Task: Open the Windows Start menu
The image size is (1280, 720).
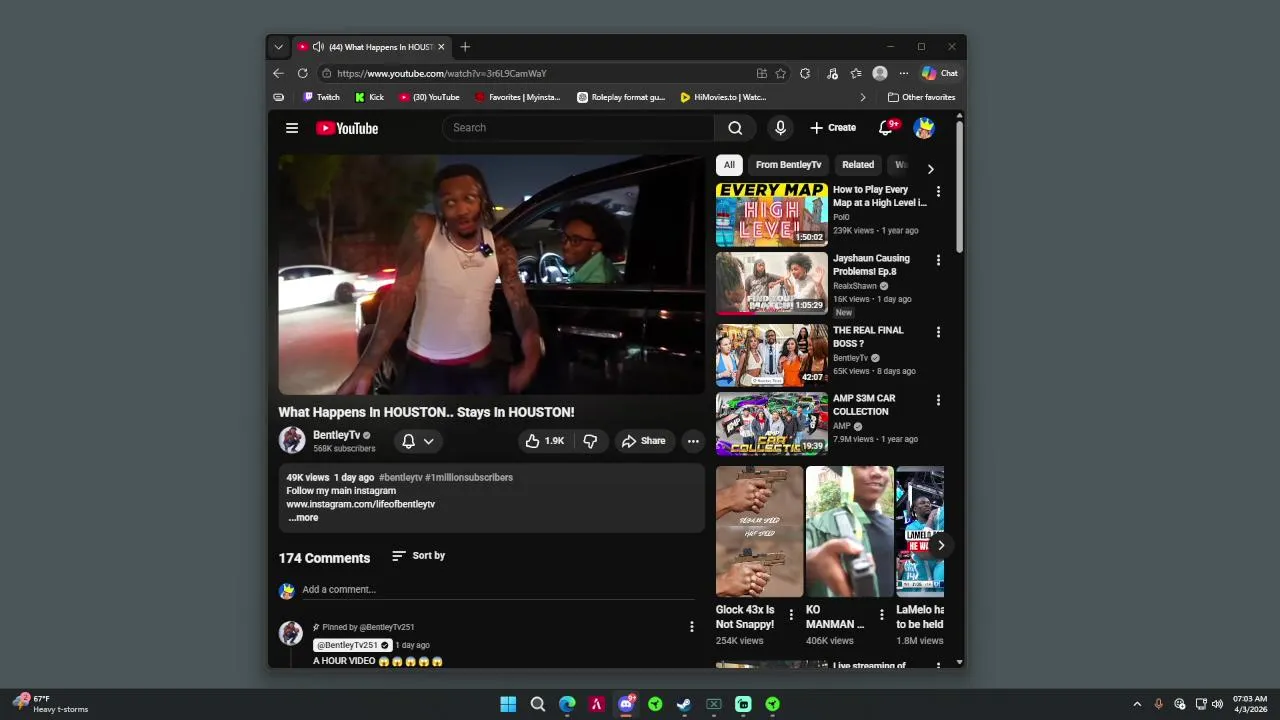Action: click(508, 704)
